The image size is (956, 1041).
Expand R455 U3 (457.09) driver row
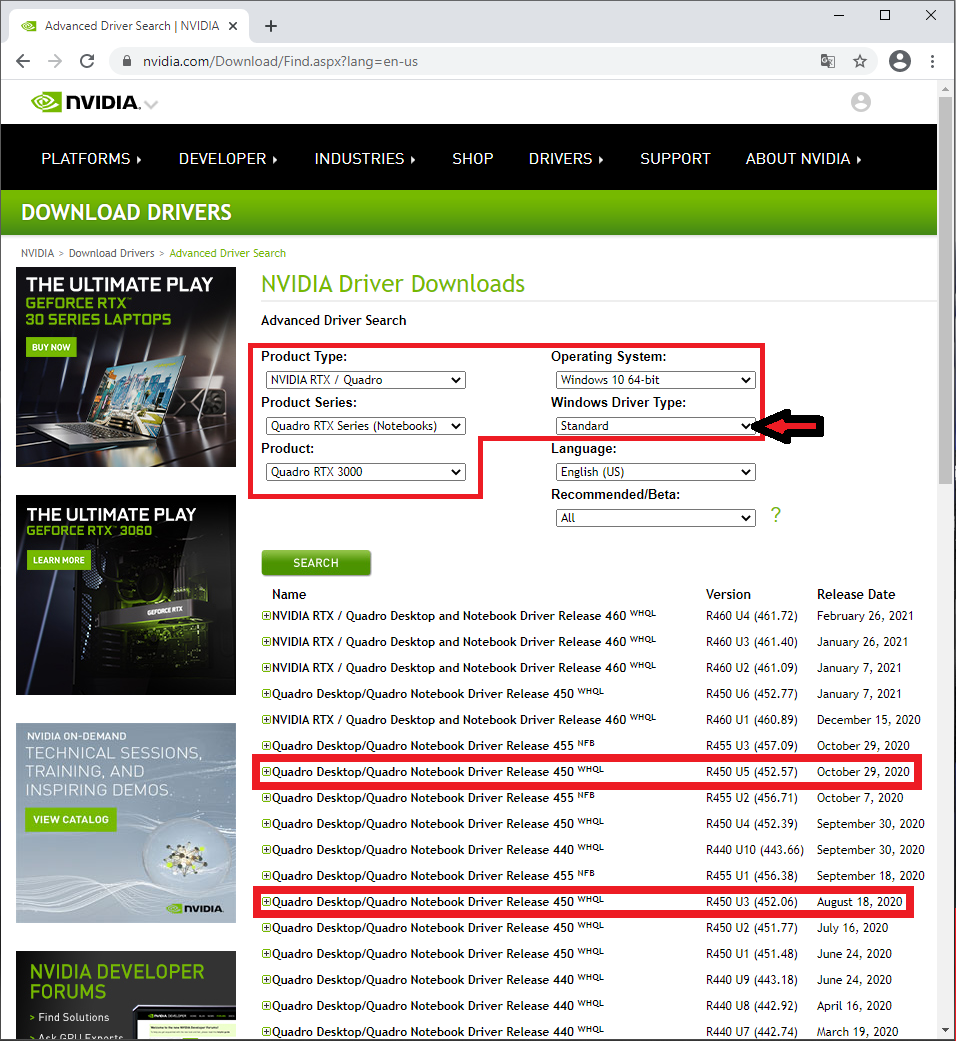click(x=266, y=745)
